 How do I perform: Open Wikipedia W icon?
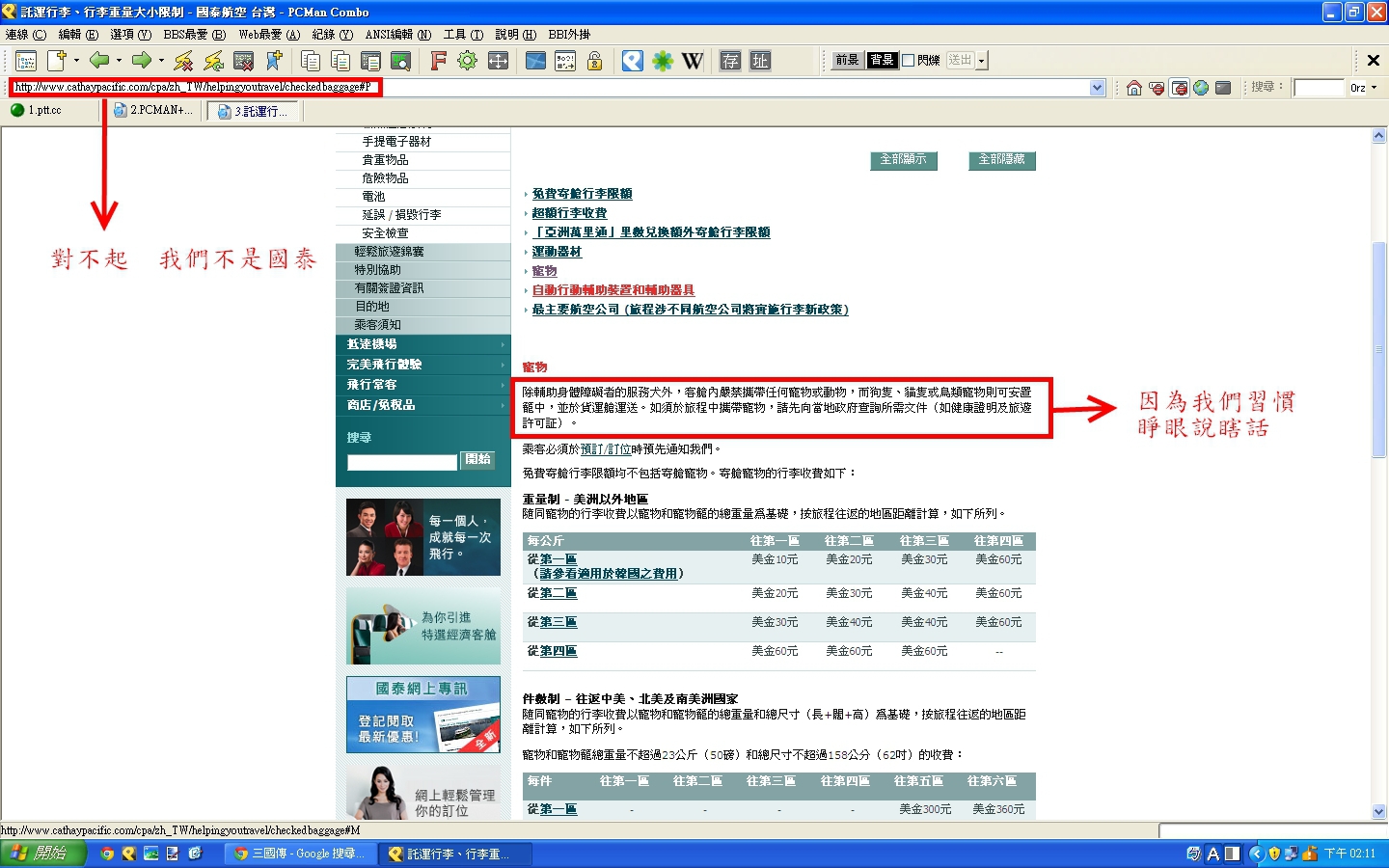click(x=693, y=61)
